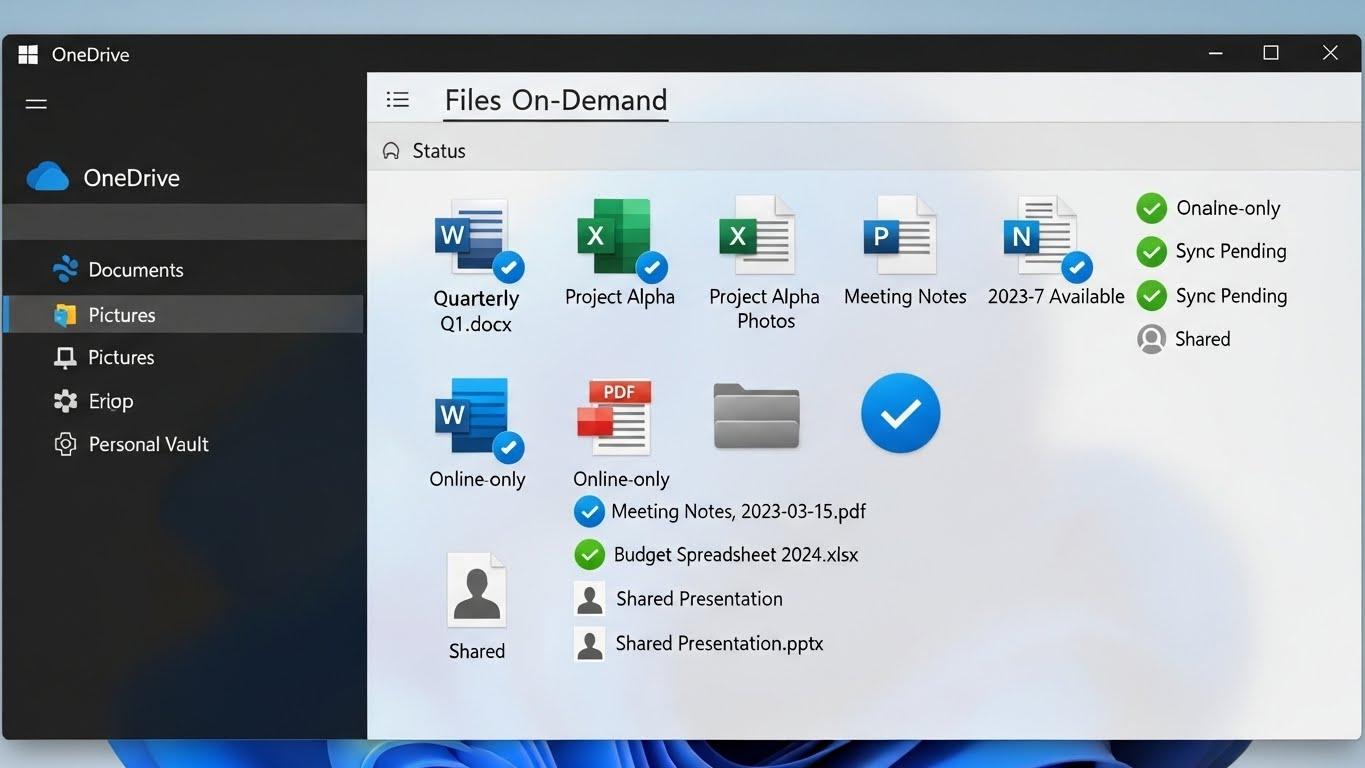
Task: Expand the list view options icon
Action: pos(398,99)
